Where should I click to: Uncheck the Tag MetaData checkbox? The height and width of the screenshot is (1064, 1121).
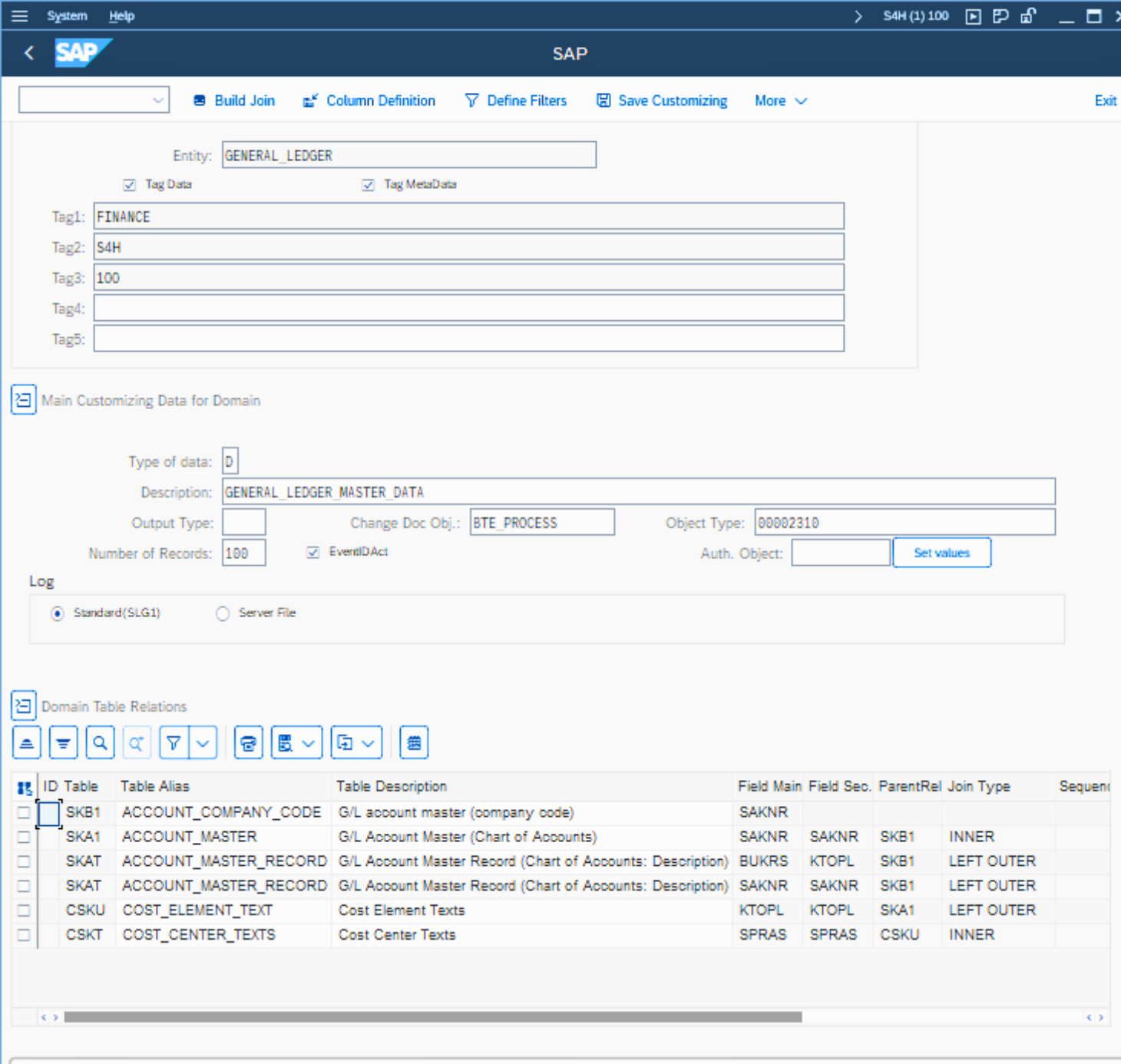coord(368,185)
